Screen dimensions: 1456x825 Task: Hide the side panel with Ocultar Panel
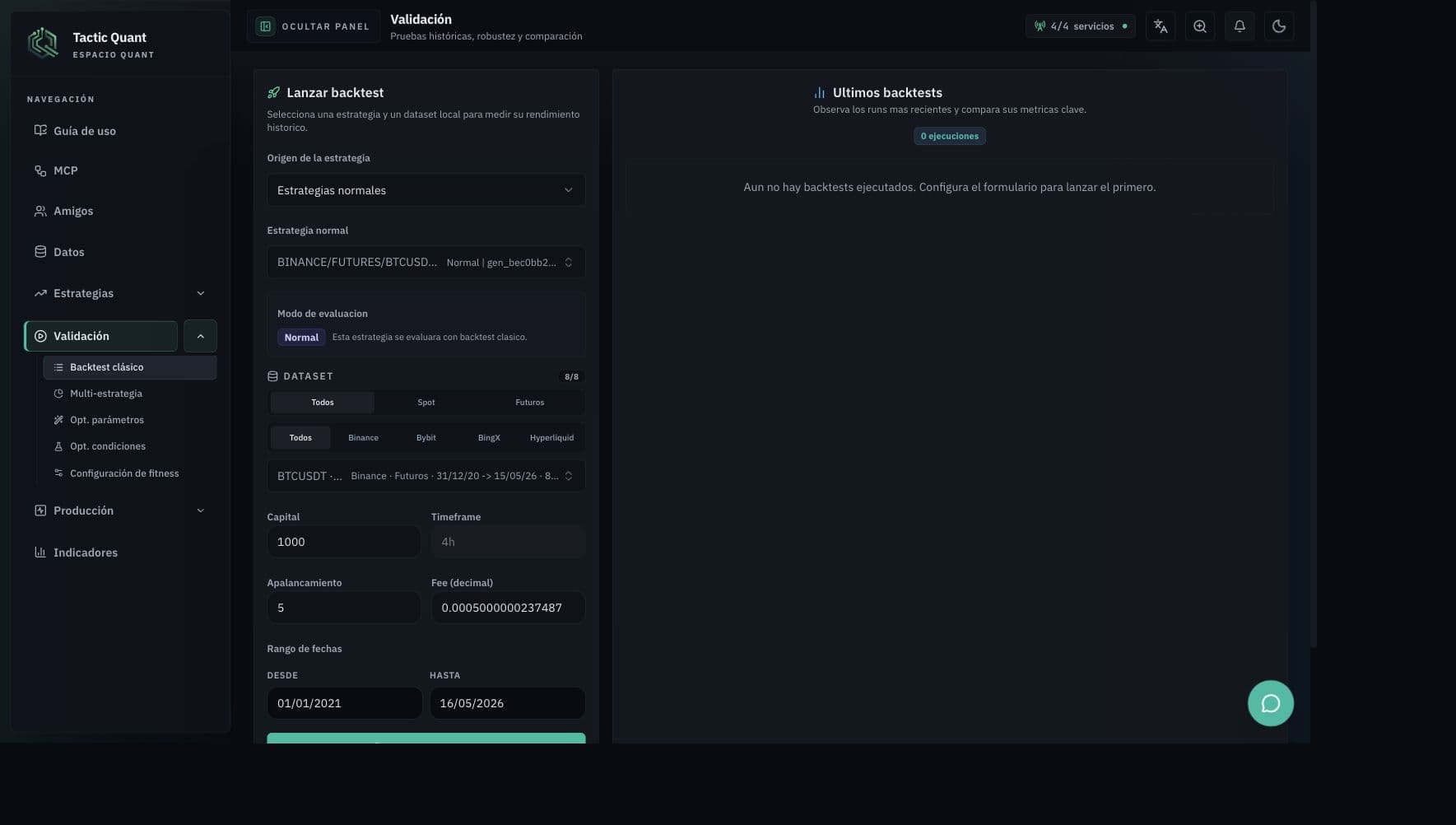(x=314, y=26)
